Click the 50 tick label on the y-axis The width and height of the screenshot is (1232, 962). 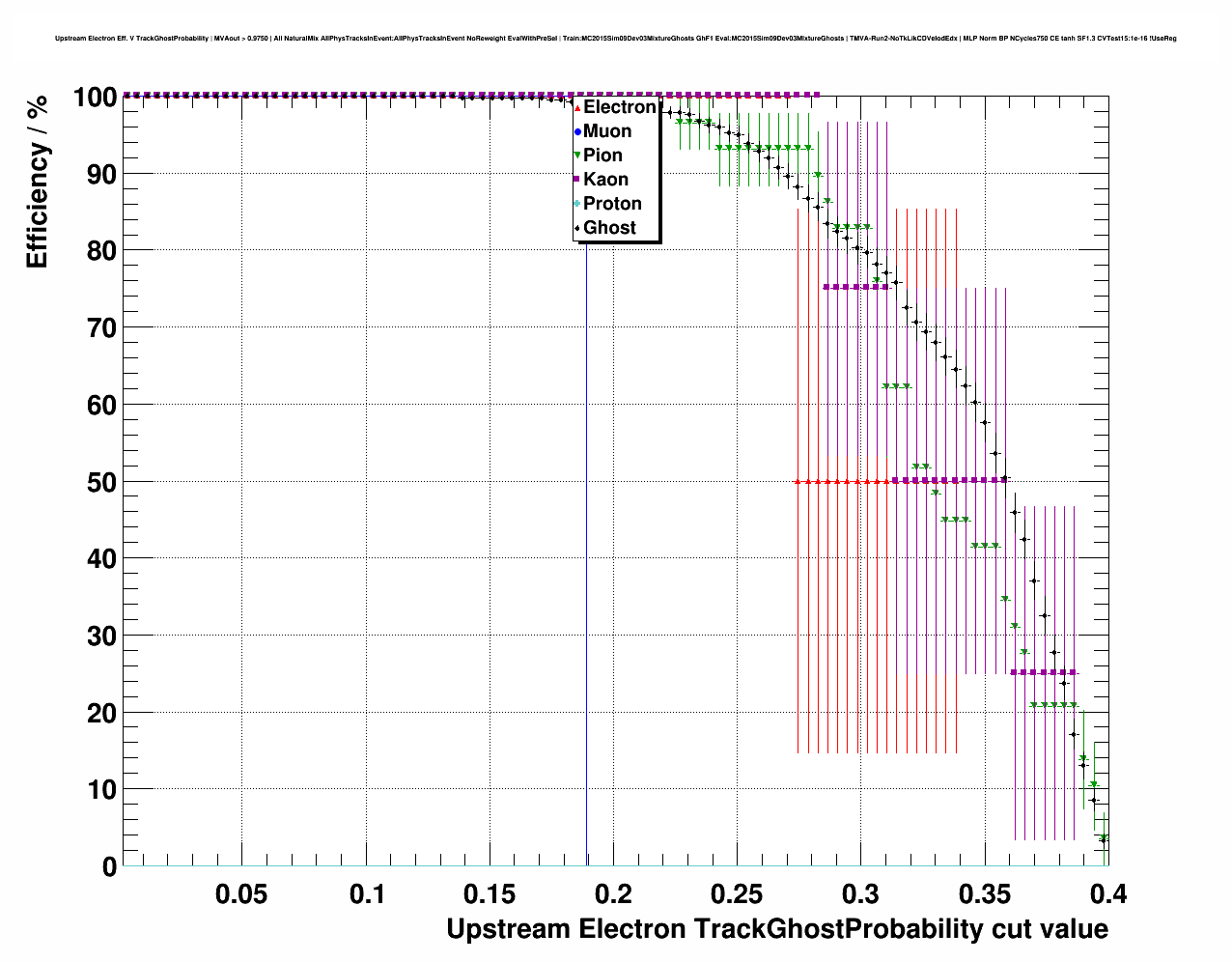tap(95, 482)
